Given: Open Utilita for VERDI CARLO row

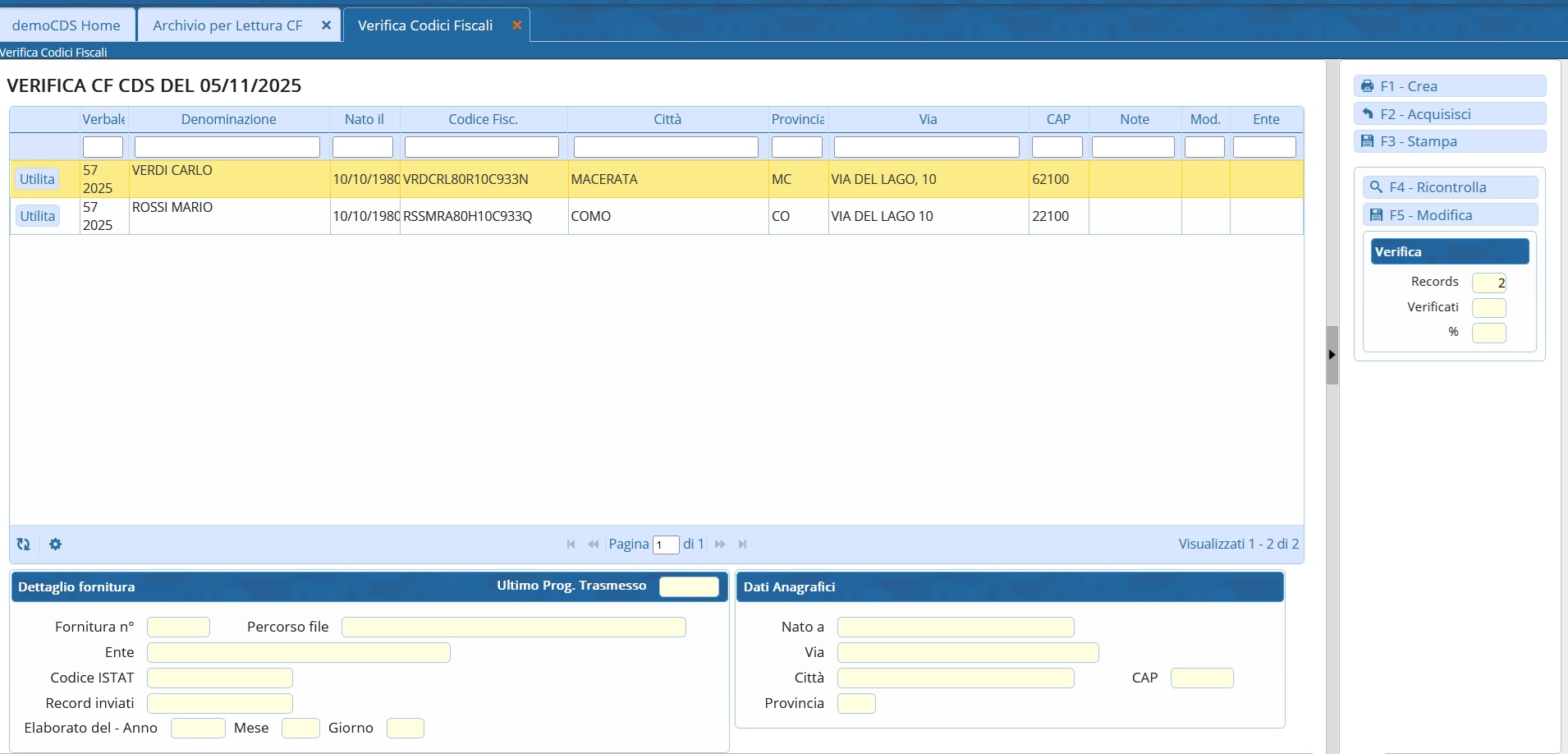Looking at the screenshot, I should pyautogui.click(x=37, y=179).
